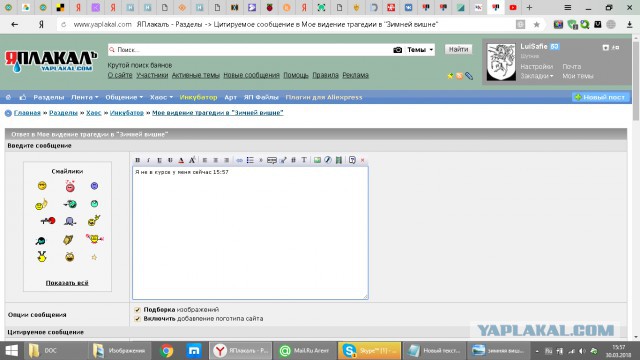Click inside the message text area
Viewport: 640px width, 360px height.
250,233
